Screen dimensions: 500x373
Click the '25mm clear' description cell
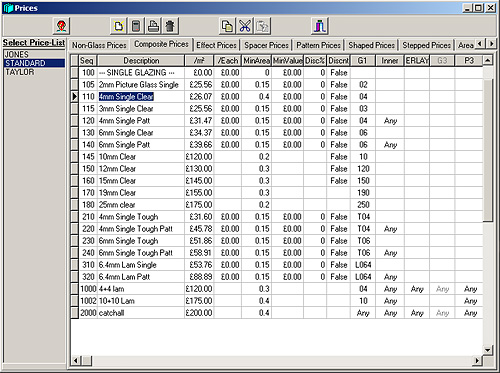[x=141, y=205]
